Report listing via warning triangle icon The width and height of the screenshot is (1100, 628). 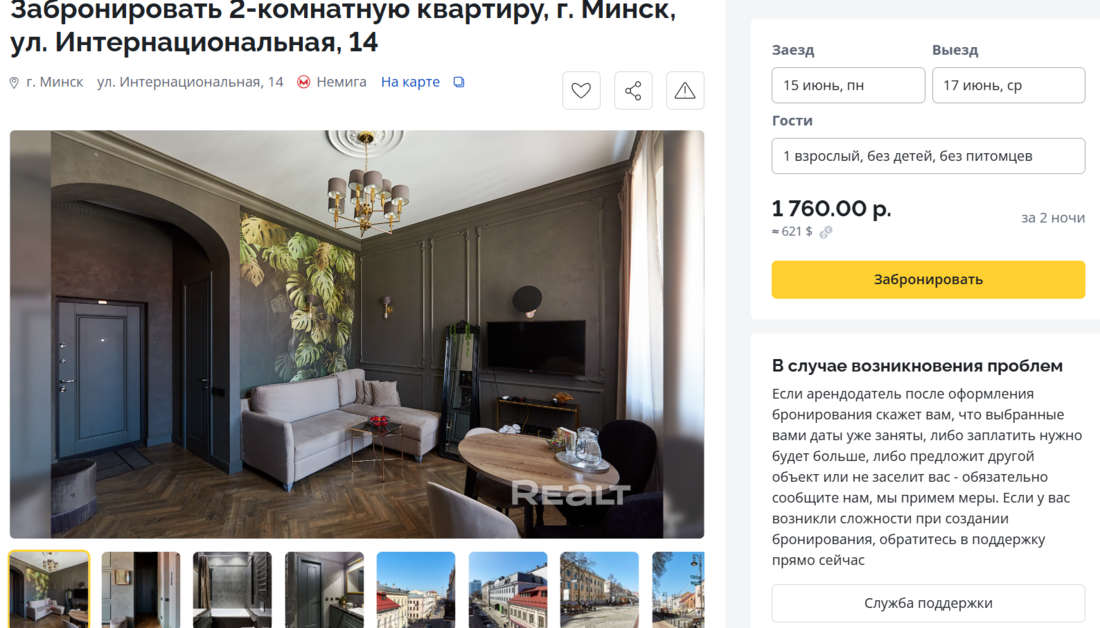[x=685, y=91]
